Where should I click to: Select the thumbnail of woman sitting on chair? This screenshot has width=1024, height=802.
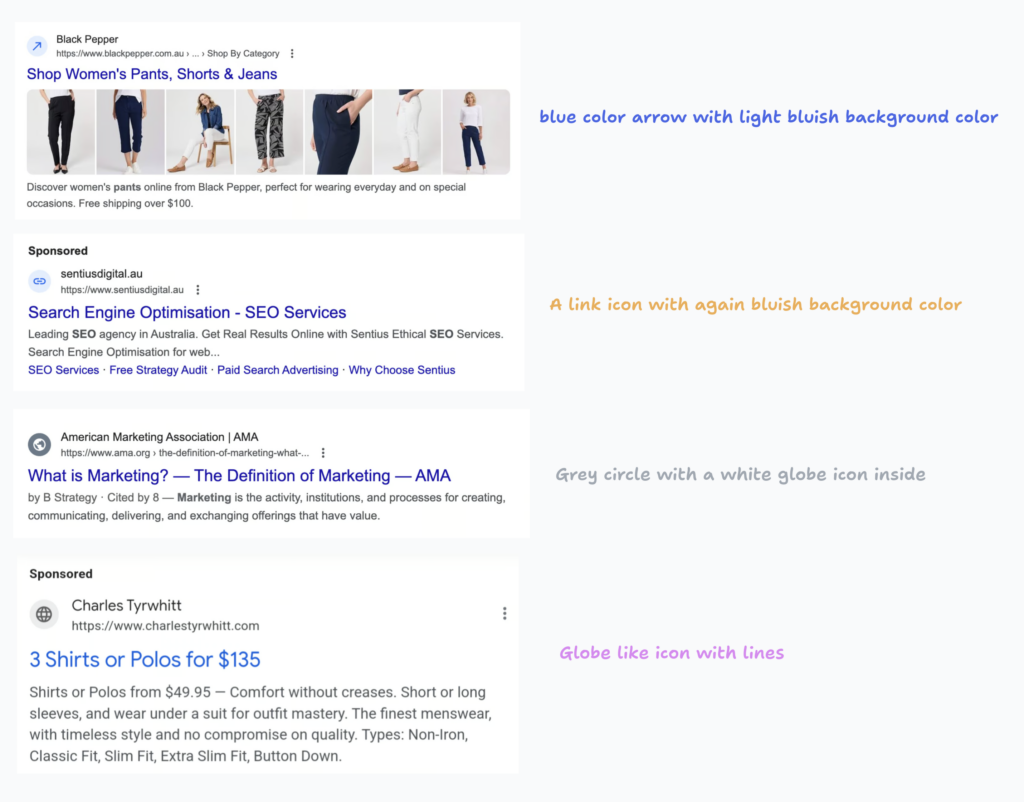click(x=200, y=132)
